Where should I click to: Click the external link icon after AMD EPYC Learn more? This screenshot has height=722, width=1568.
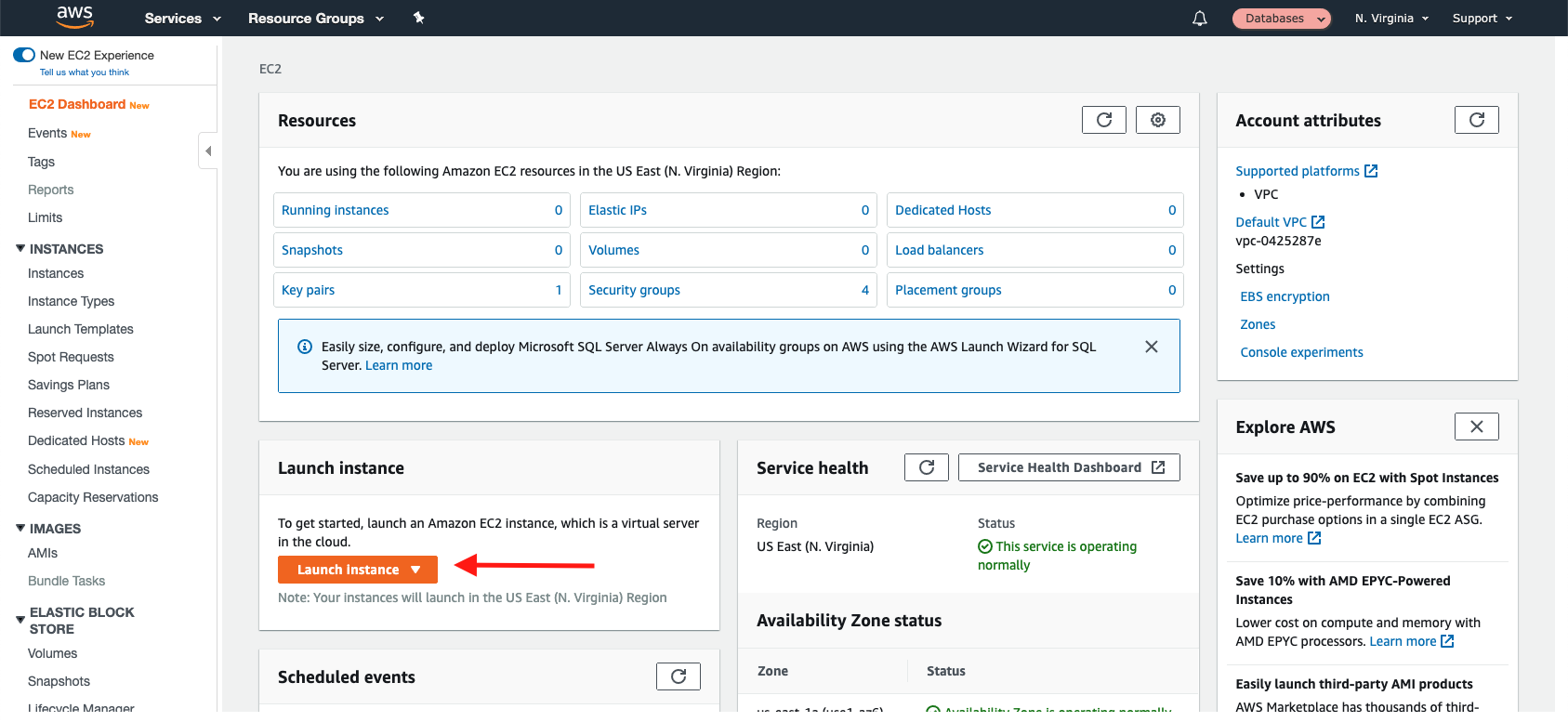pyautogui.click(x=1447, y=641)
